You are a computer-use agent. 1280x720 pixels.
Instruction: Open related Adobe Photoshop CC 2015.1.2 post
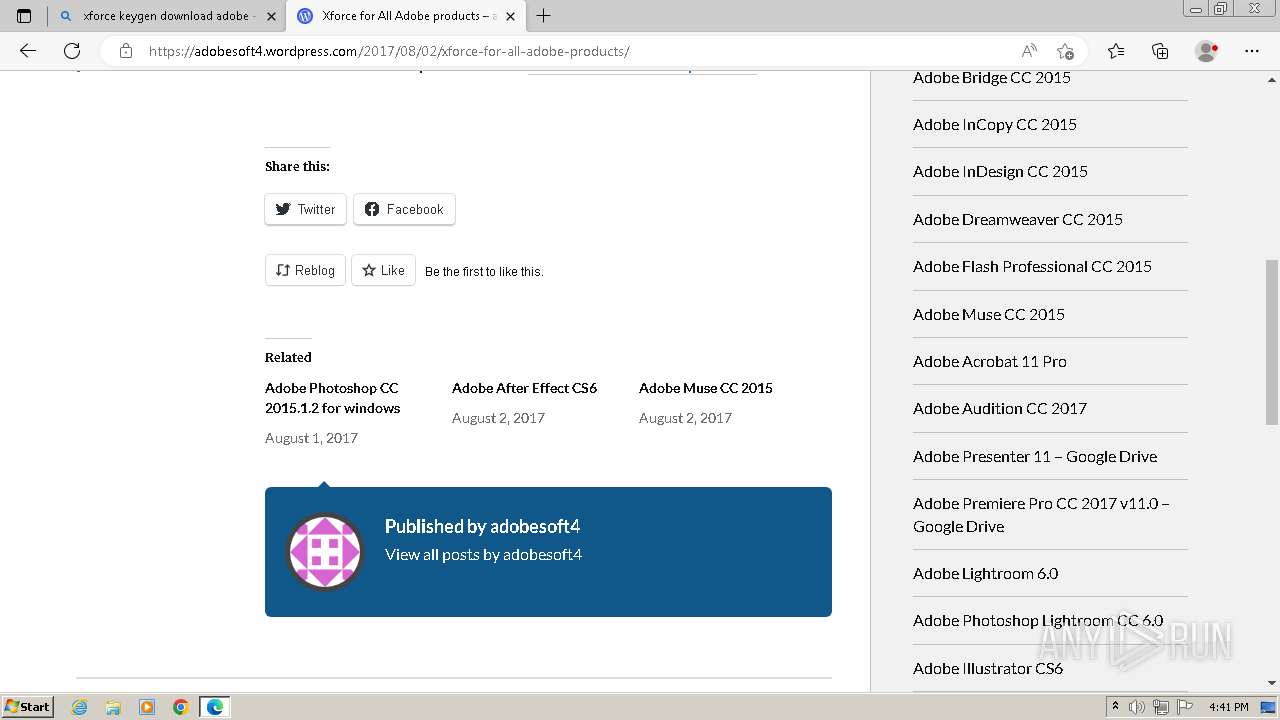click(332, 398)
